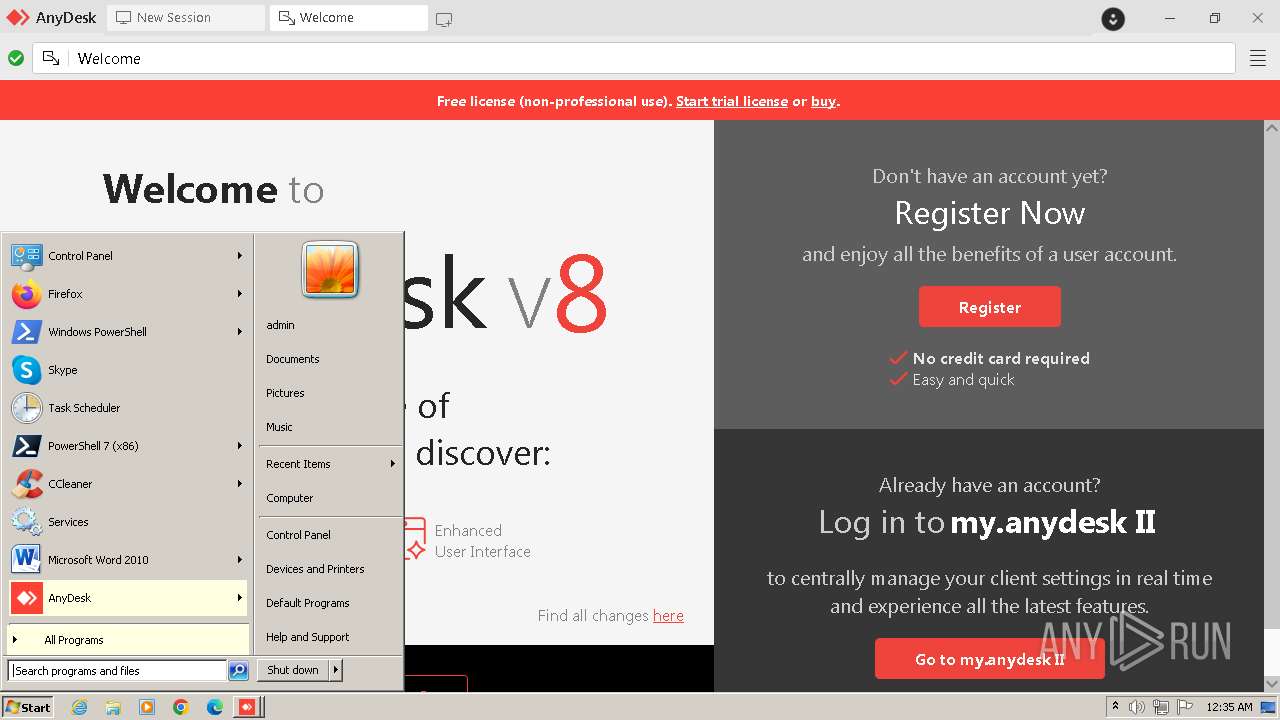This screenshot has width=1280, height=720.
Task: Click the new tab monitor icon
Action: [444, 18]
